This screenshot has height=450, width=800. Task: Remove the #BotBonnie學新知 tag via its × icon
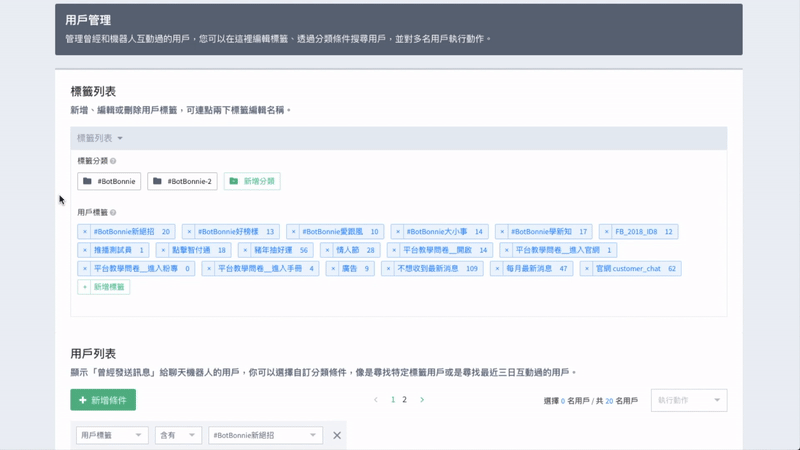point(502,232)
